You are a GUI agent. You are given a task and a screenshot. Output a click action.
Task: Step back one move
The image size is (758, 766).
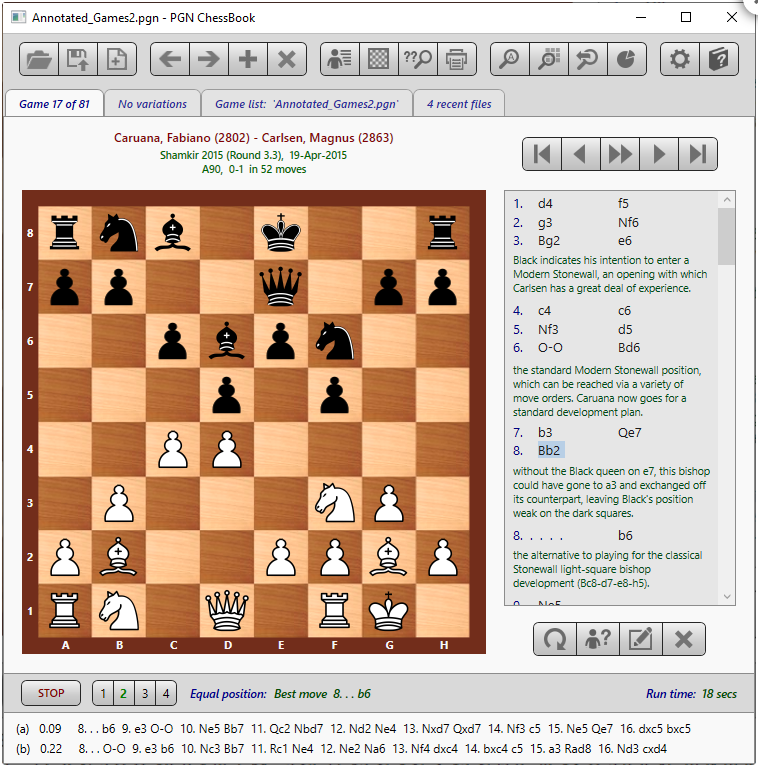click(581, 154)
